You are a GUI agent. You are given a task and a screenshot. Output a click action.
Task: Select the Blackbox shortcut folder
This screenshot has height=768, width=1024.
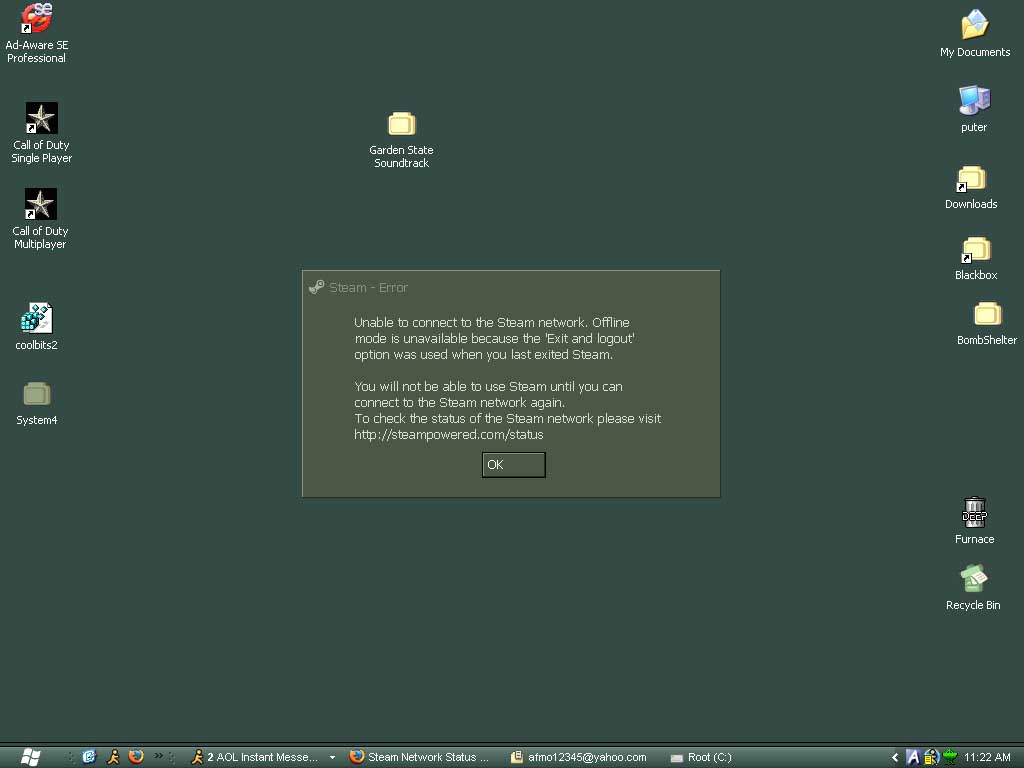(976, 259)
